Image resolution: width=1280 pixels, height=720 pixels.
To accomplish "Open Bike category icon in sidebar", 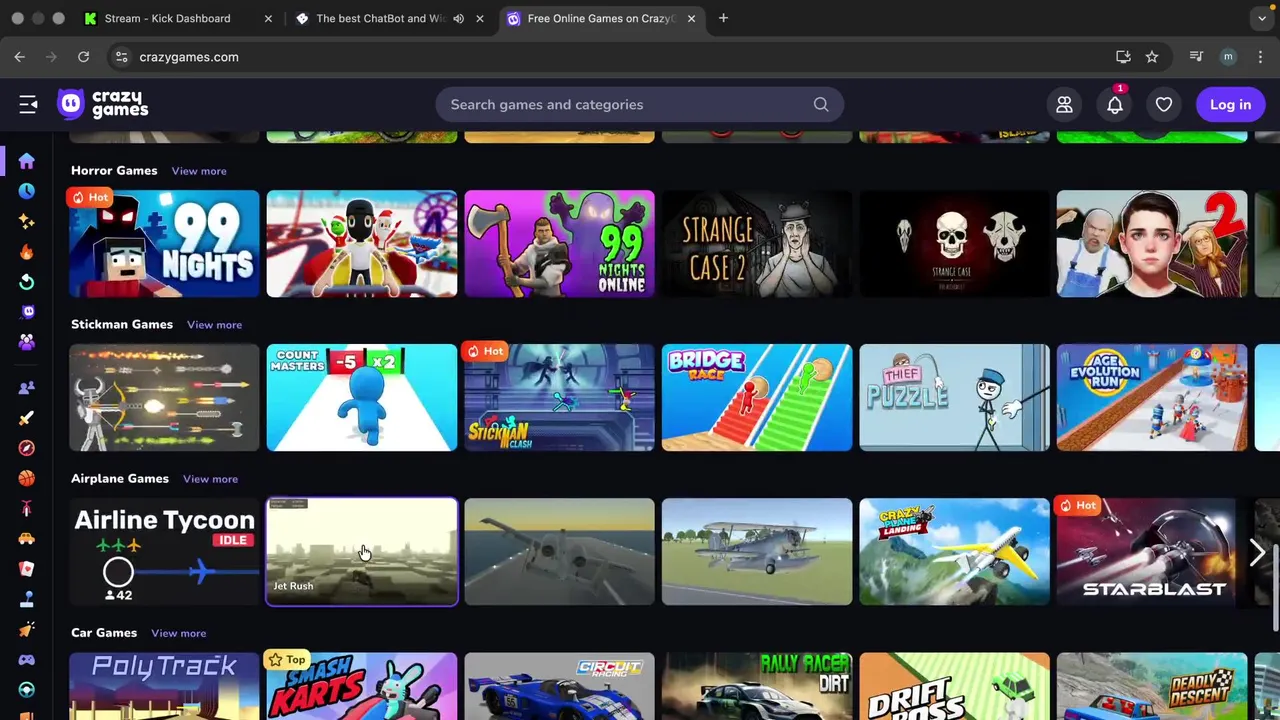I will [27, 509].
